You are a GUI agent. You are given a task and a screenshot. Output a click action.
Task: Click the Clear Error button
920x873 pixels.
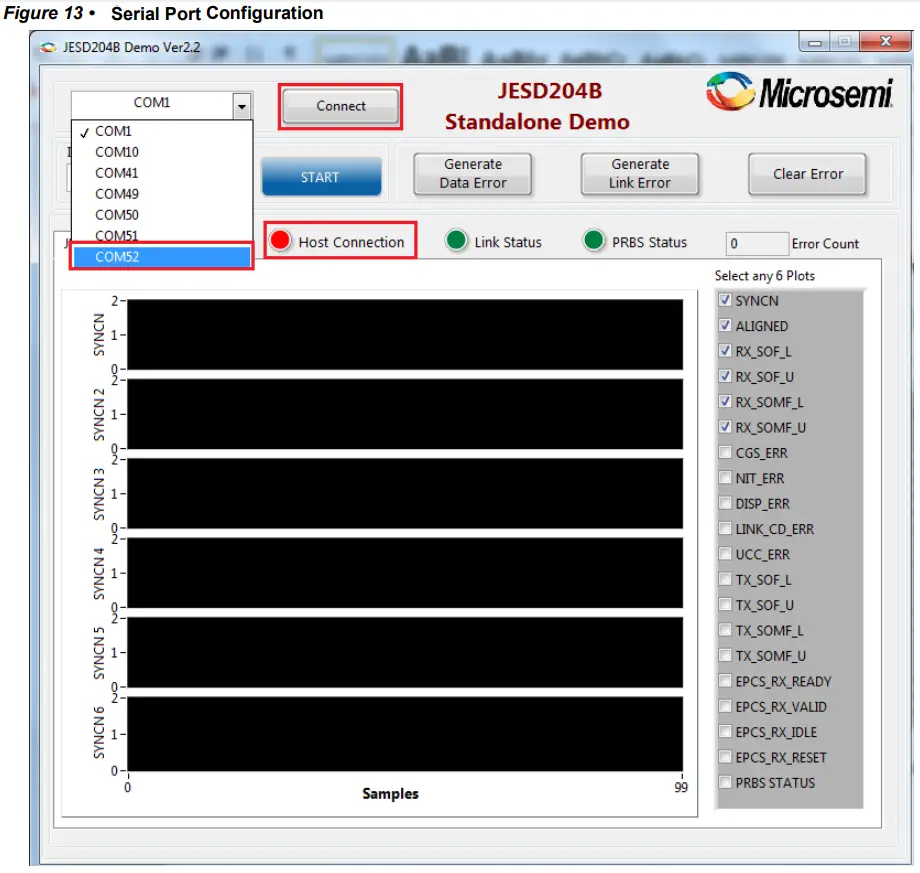(x=807, y=174)
